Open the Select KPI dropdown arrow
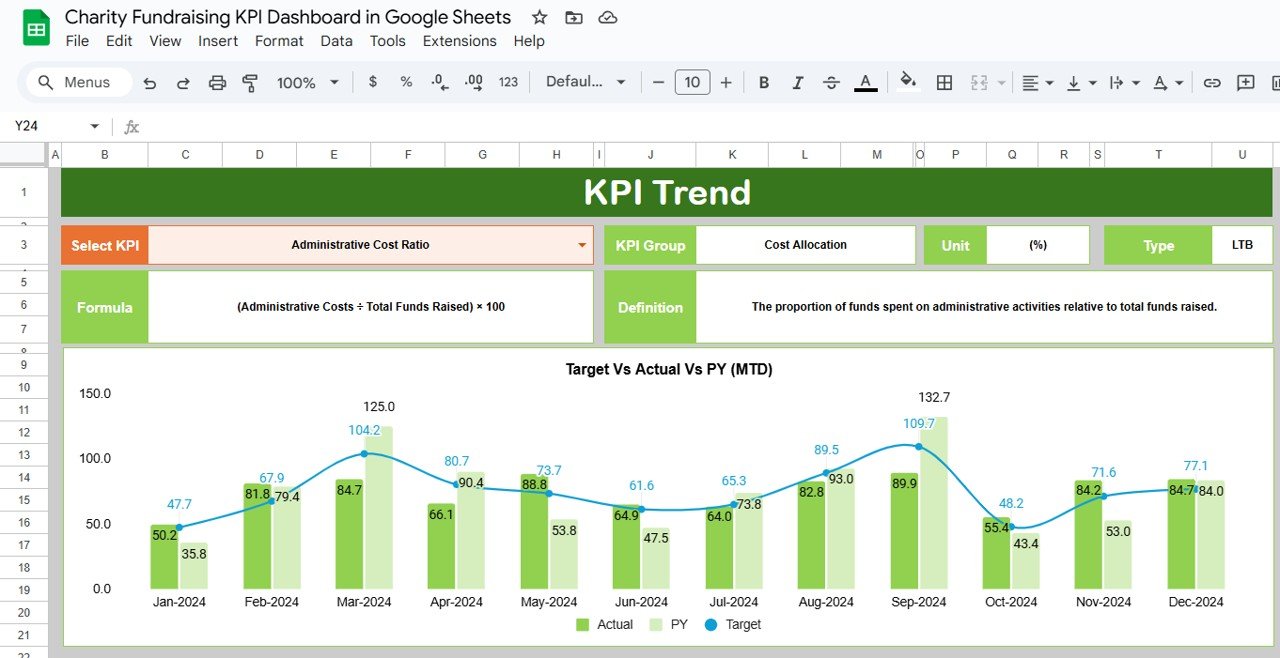 tap(582, 245)
